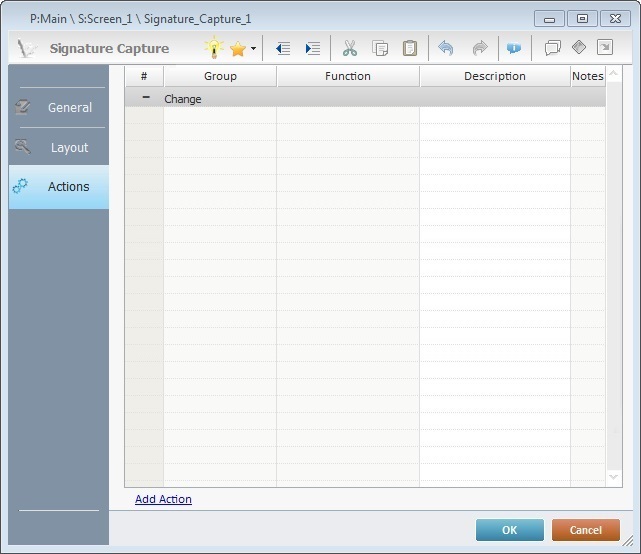Click the scrollbar down arrow in actions grid

[x=614, y=478]
